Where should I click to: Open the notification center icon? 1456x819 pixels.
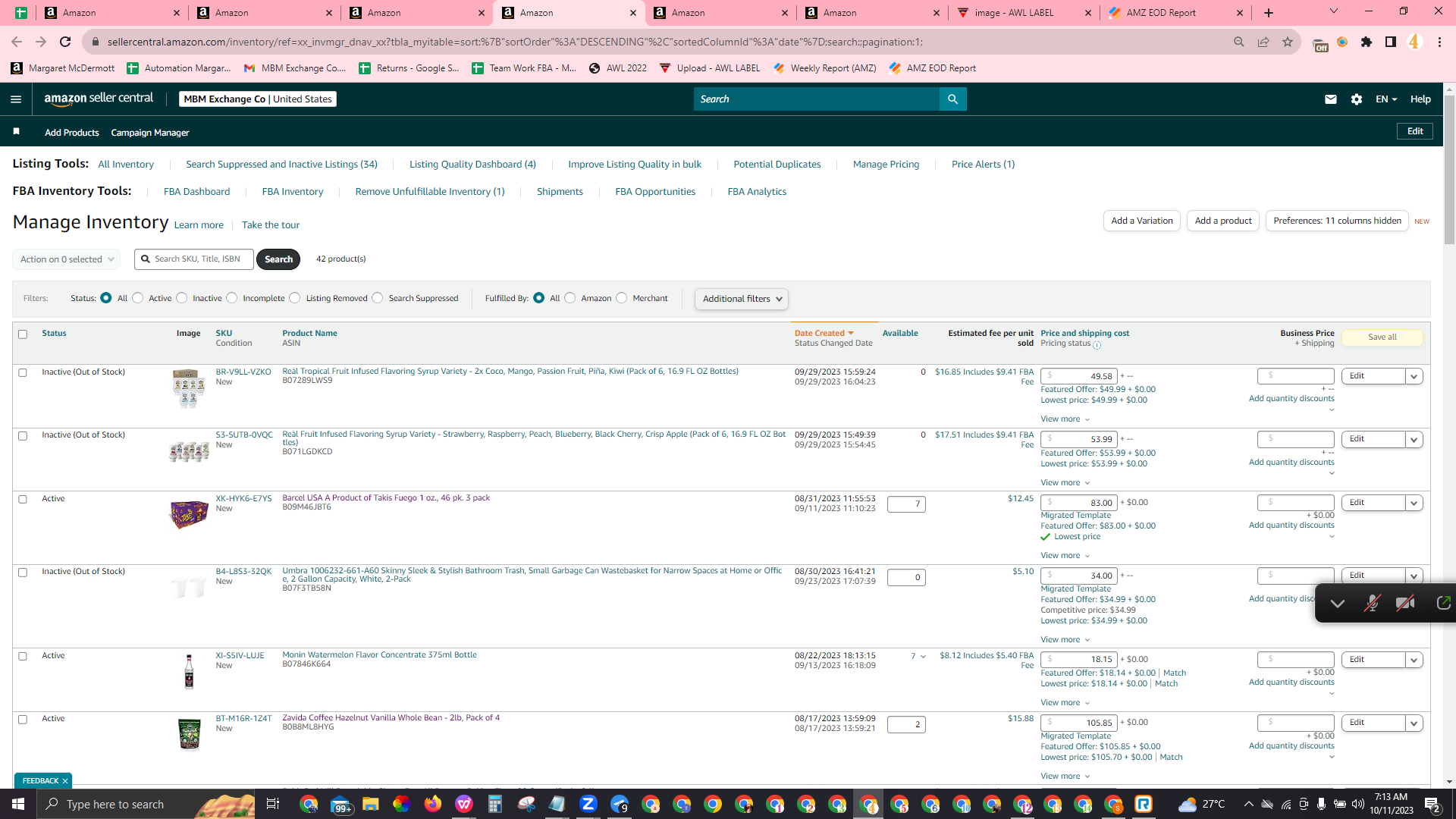pyautogui.click(x=1432, y=804)
